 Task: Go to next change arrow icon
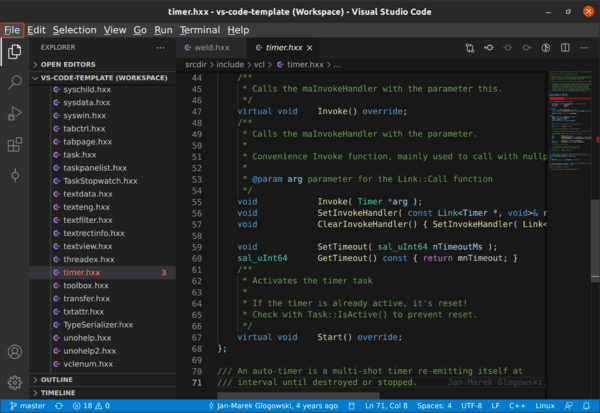click(527, 48)
